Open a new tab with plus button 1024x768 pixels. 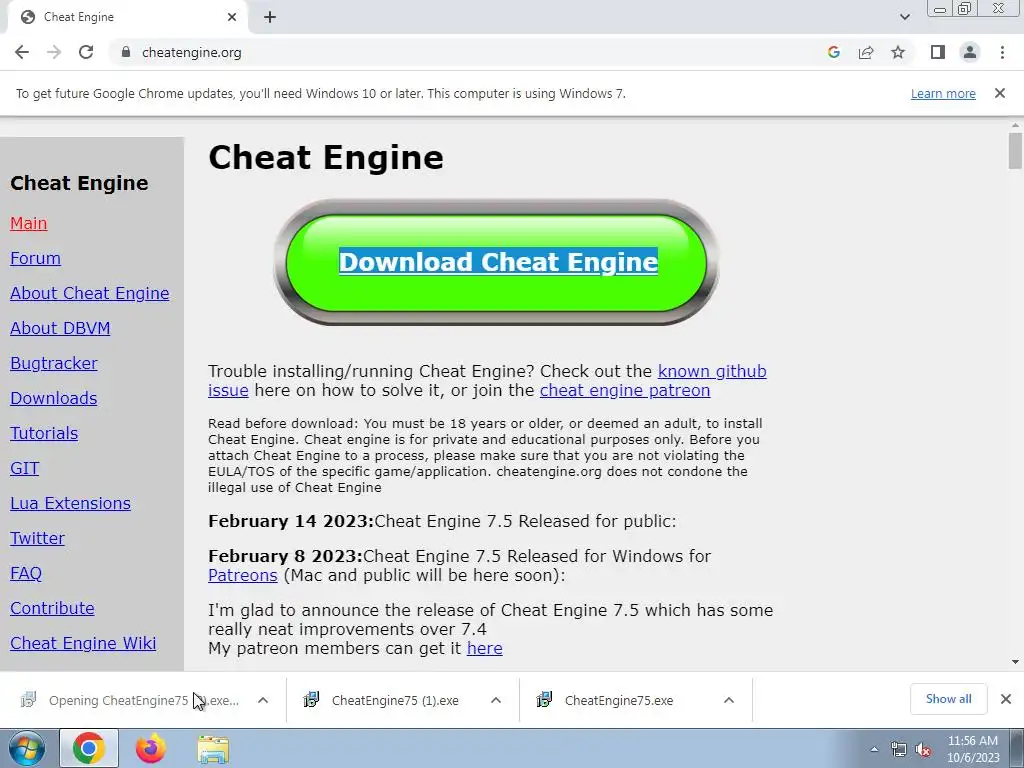point(270,17)
